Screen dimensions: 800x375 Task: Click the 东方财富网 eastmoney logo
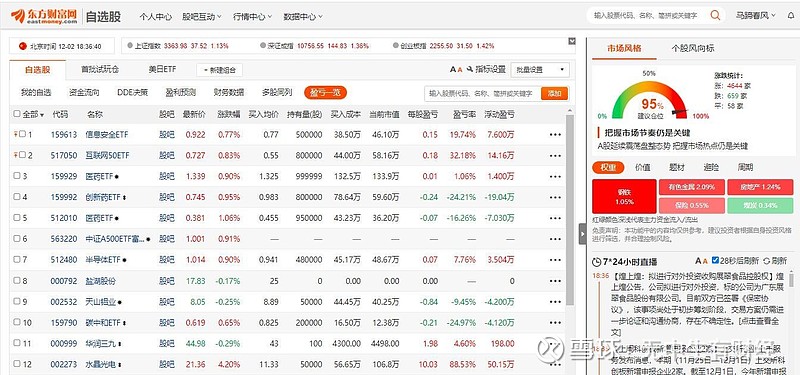pyautogui.click(x=44, y=16)
